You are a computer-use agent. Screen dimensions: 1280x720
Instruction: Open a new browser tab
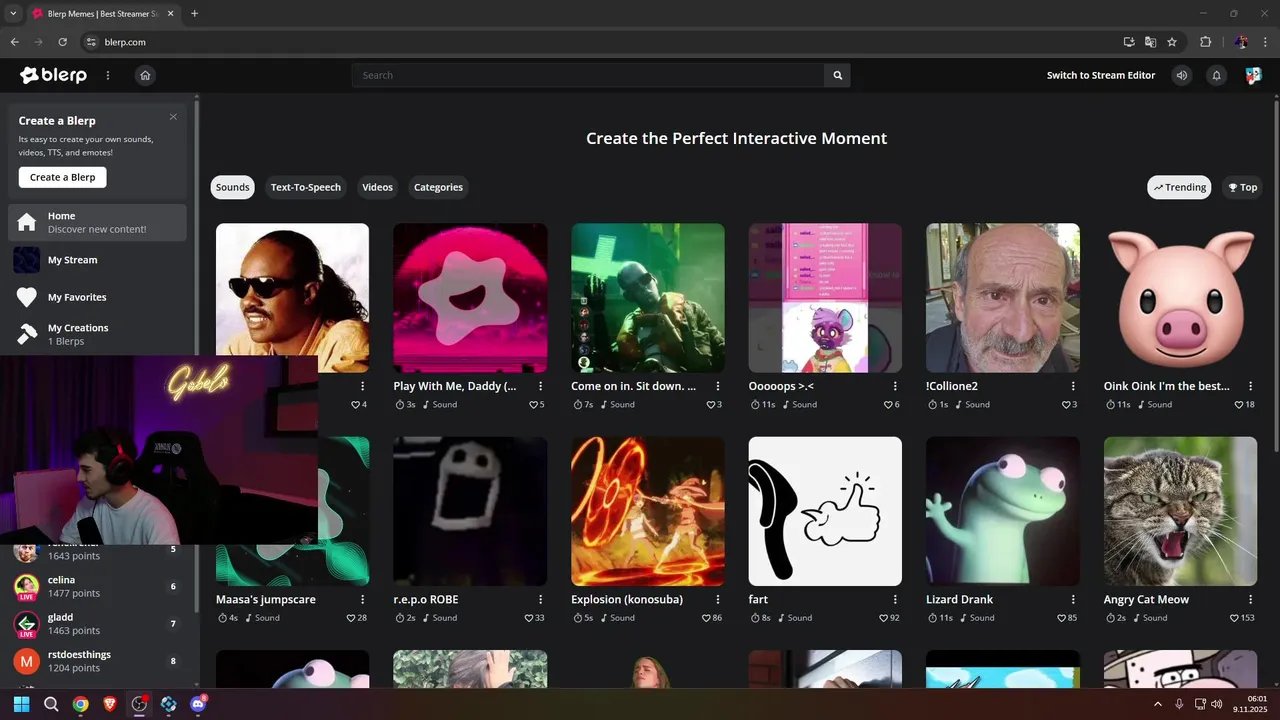[x=194, y=13]
